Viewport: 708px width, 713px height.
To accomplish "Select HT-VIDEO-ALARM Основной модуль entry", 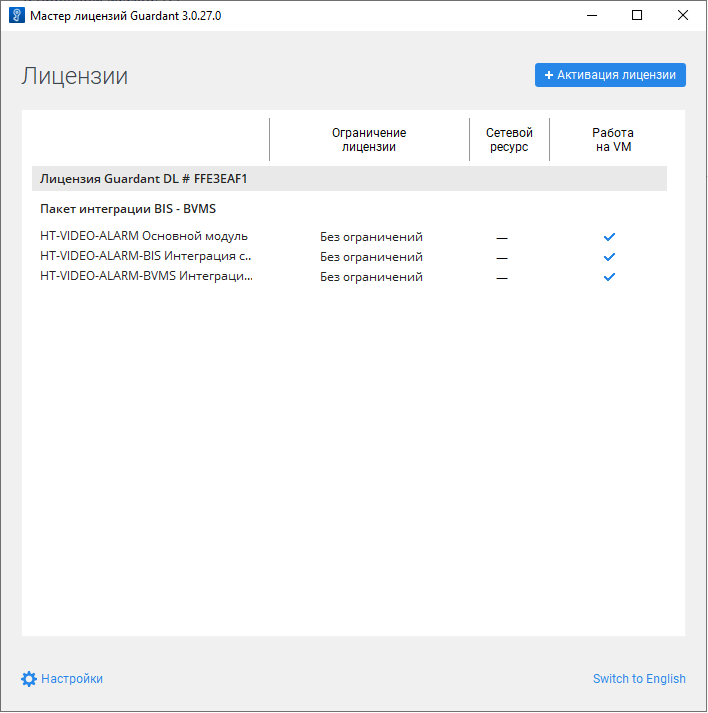I will [x=144, y=237].
